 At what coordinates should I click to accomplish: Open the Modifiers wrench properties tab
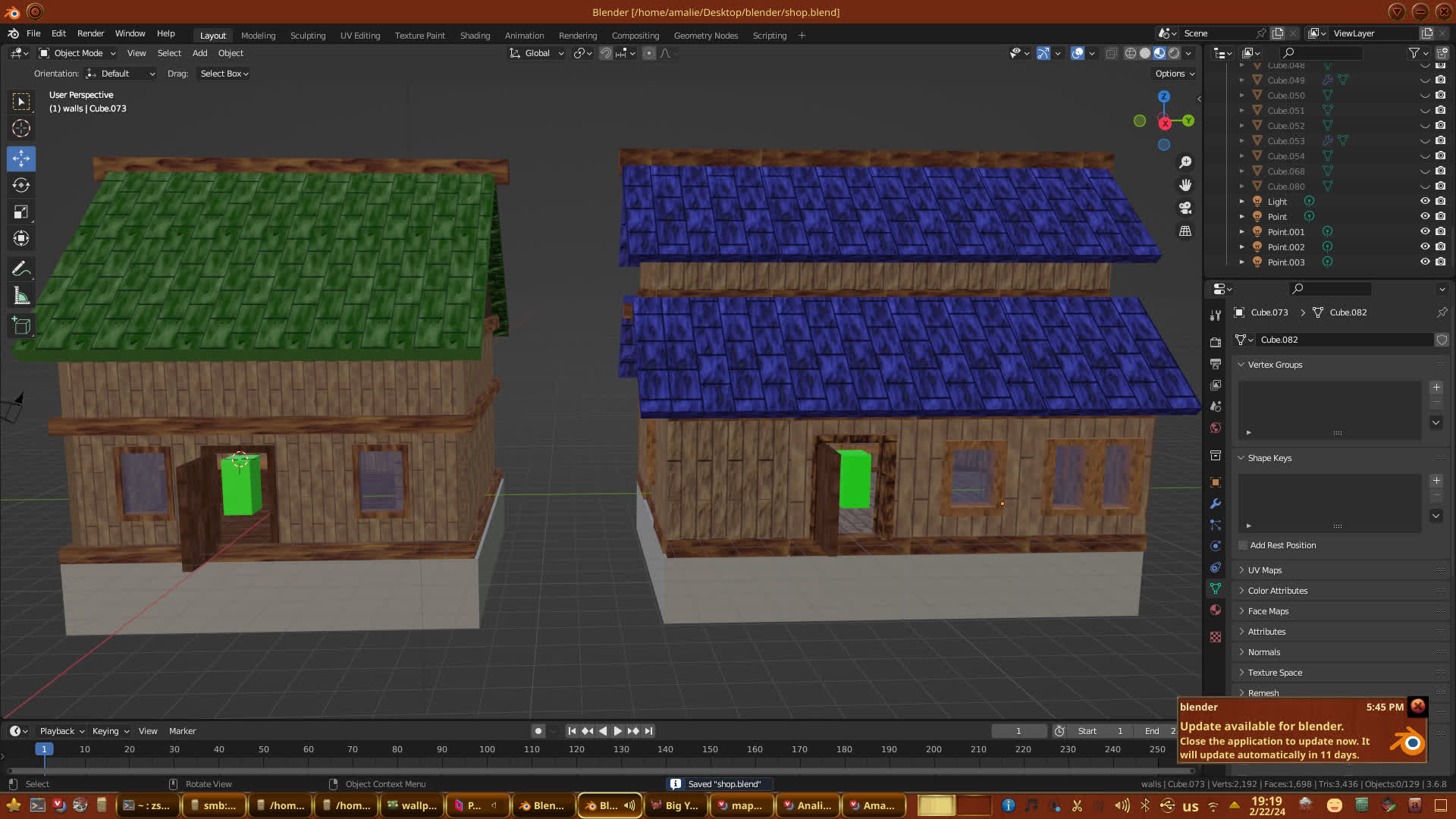tap(1216, 504)
